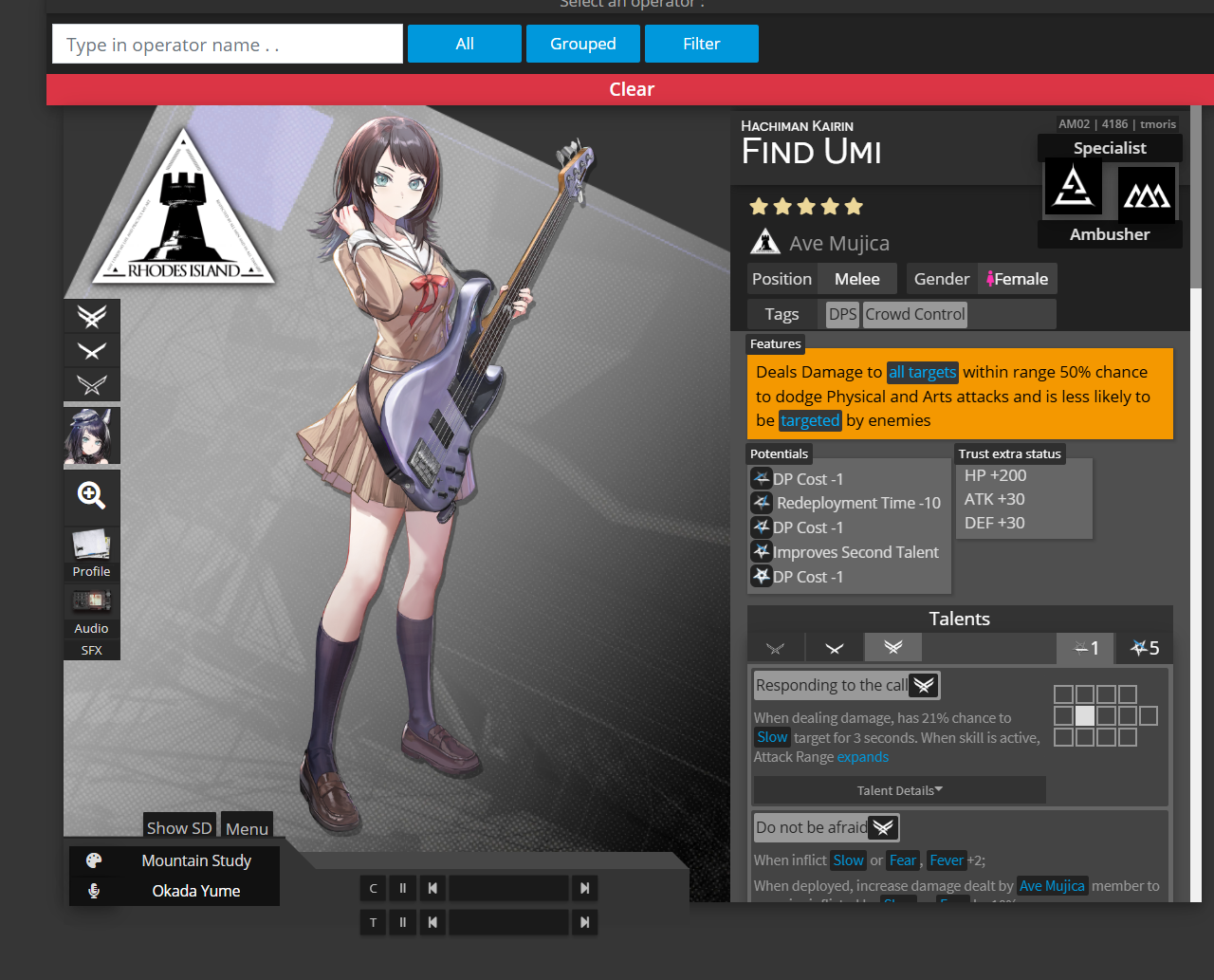The height and width of the screenshot is (980, 1214).
Task: Adjust the T row animation slider
Action: click(x=508, y=922)
